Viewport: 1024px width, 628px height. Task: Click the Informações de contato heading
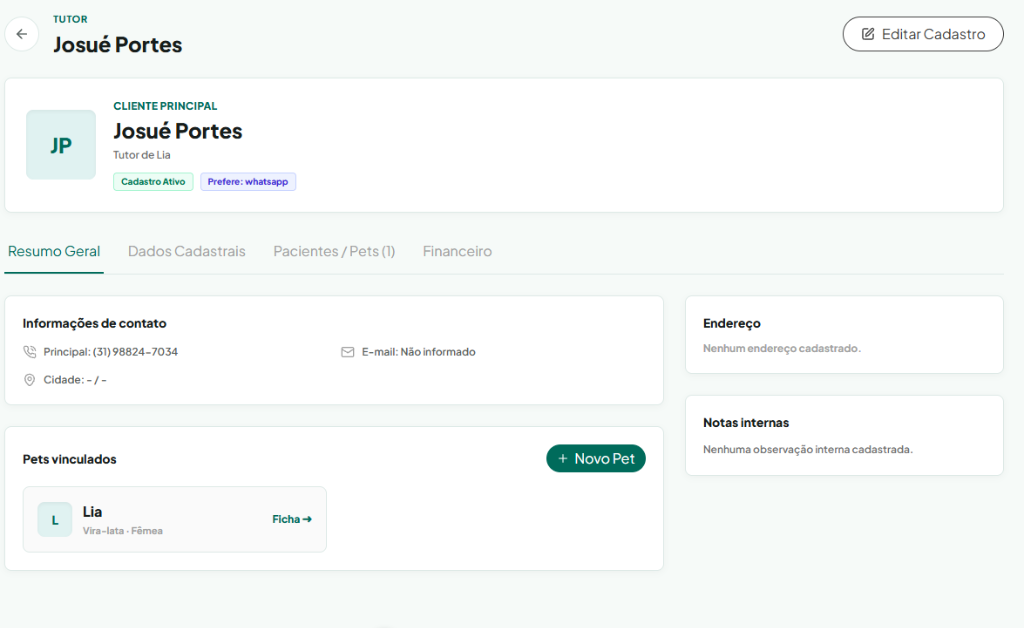coord(95,323)
